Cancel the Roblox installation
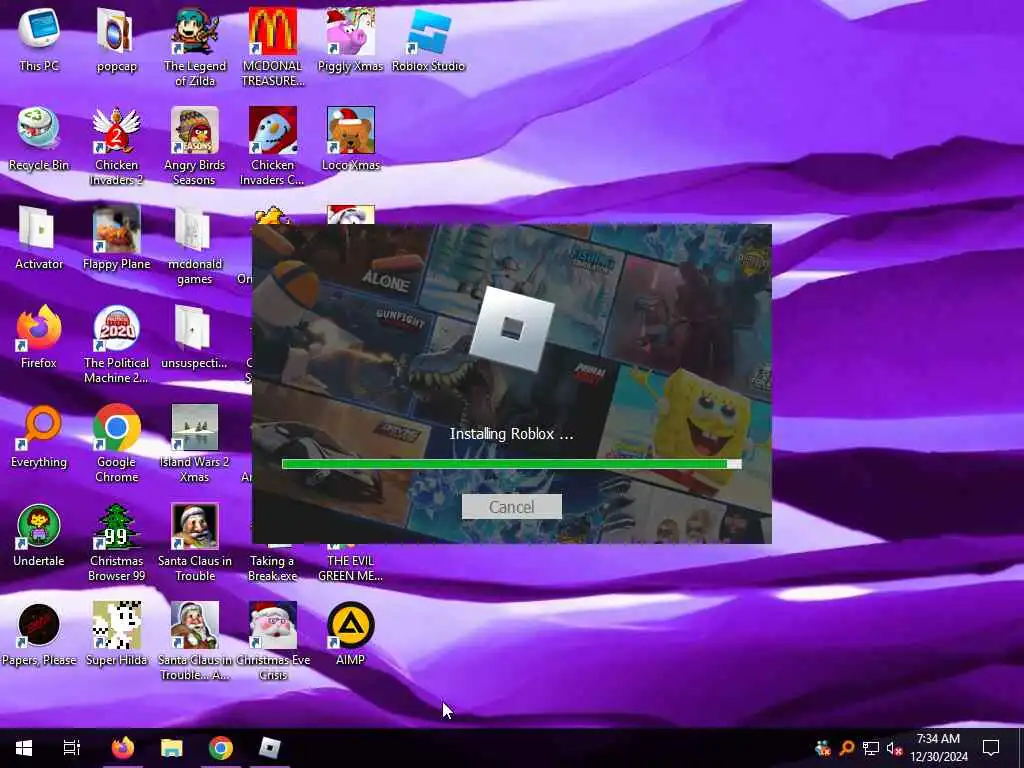The image size is (1024, 768). (x=511, y=507)
